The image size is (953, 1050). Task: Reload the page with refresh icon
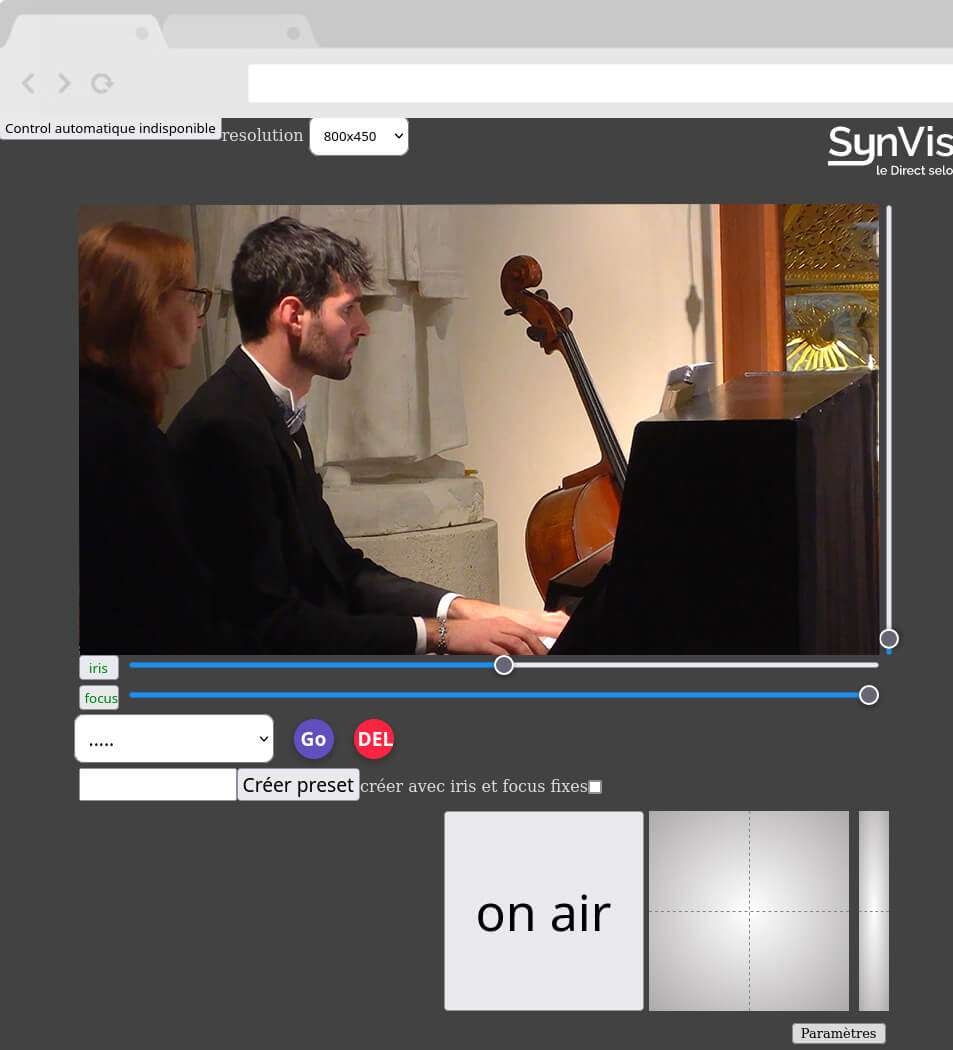tap(102, 84)
